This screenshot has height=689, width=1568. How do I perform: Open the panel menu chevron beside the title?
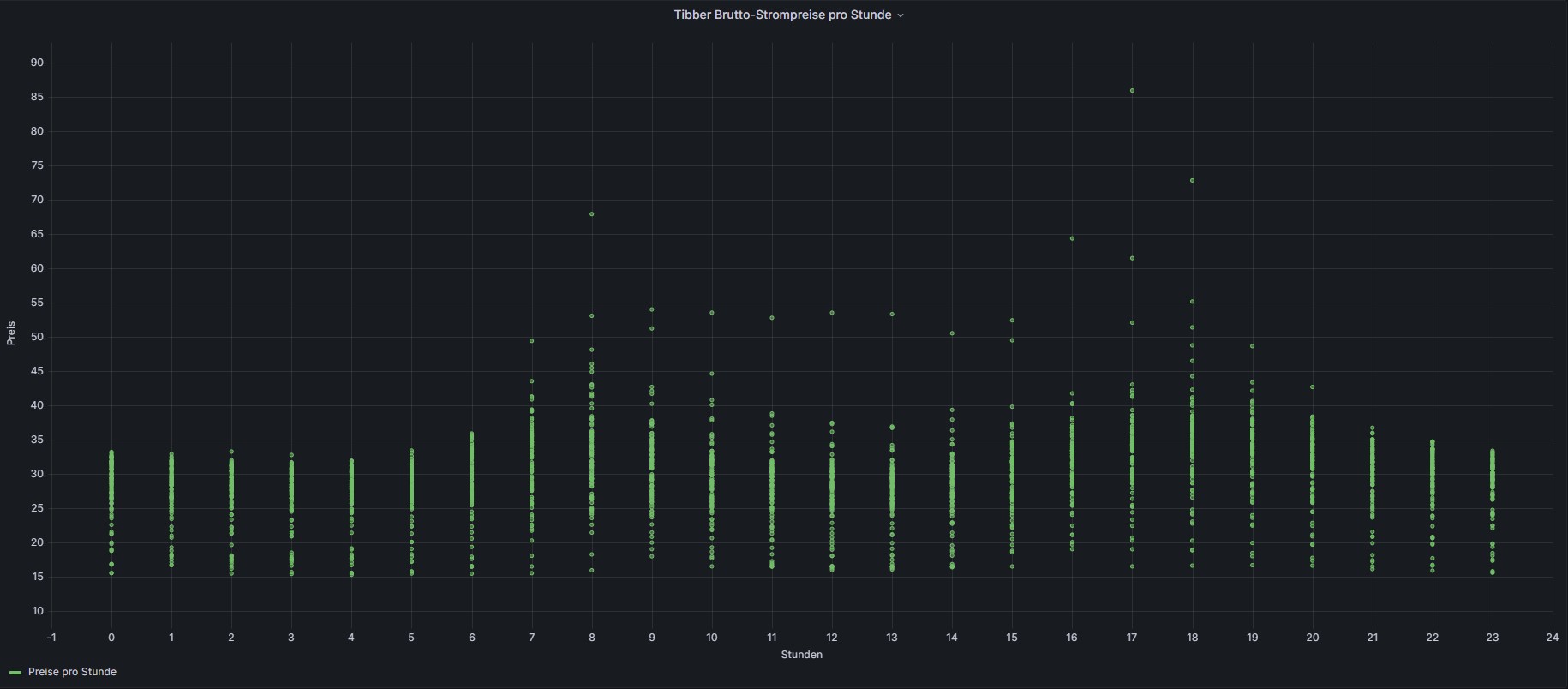[x=900, y=15]
